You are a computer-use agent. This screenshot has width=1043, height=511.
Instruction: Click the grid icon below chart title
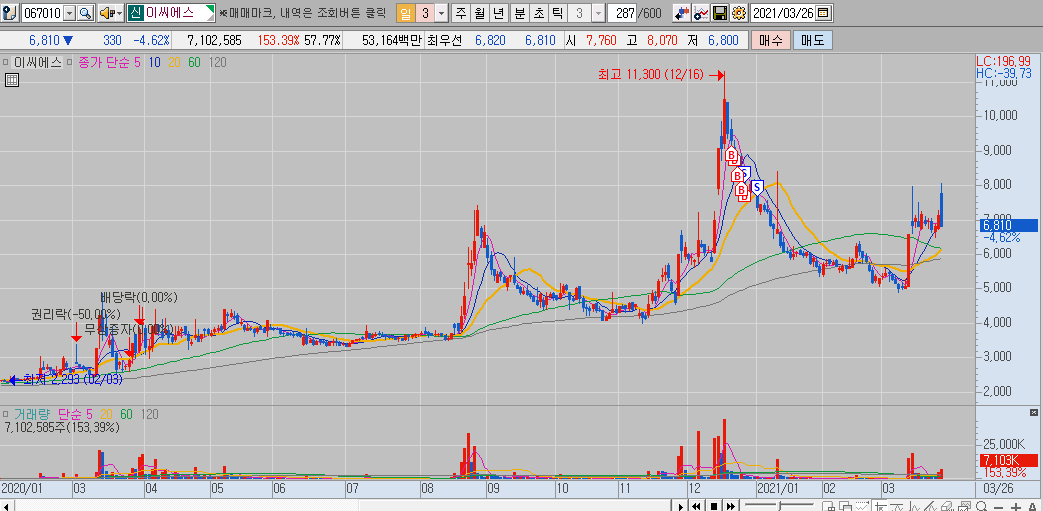tap(12, 81)
